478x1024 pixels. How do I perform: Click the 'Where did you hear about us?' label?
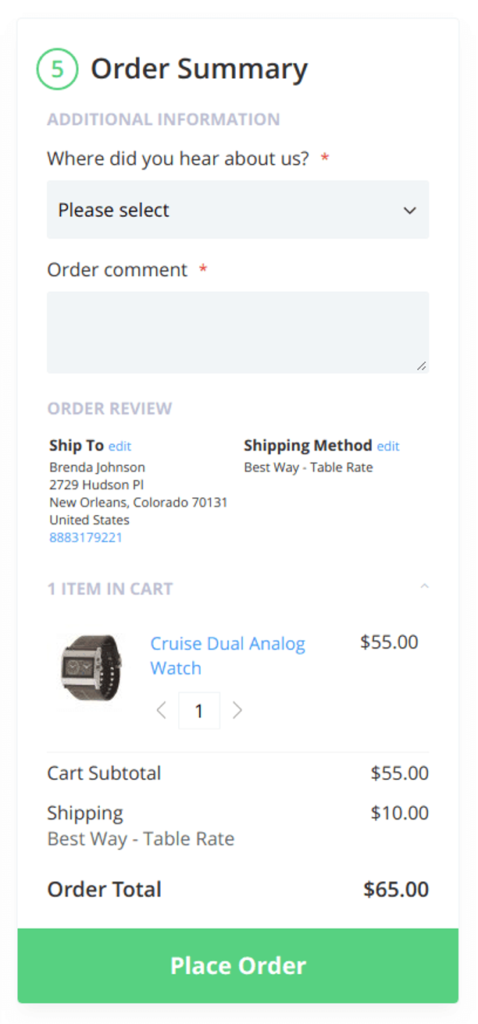(178, 158)
